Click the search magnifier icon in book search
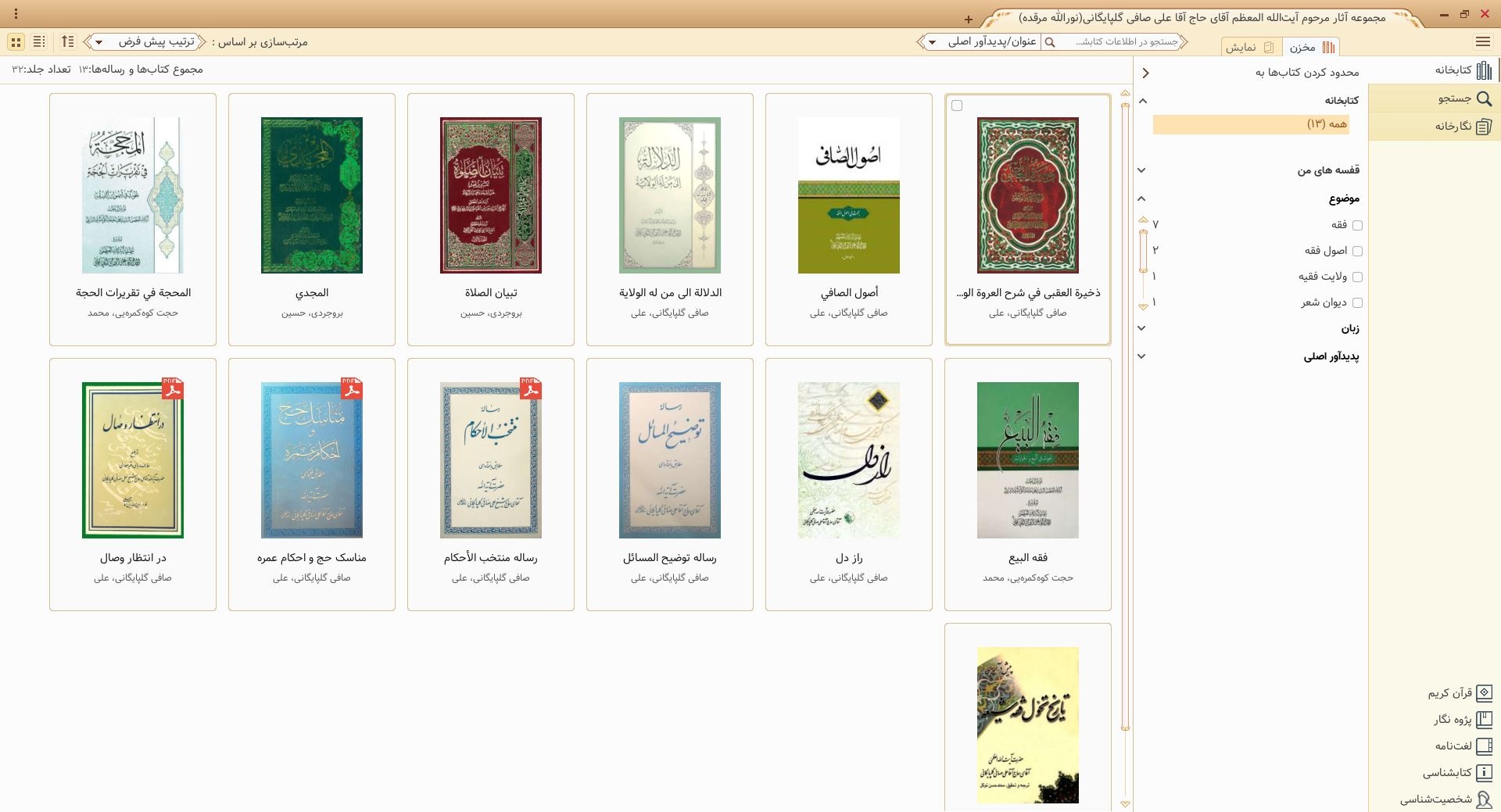 [x=1050, y=42]
